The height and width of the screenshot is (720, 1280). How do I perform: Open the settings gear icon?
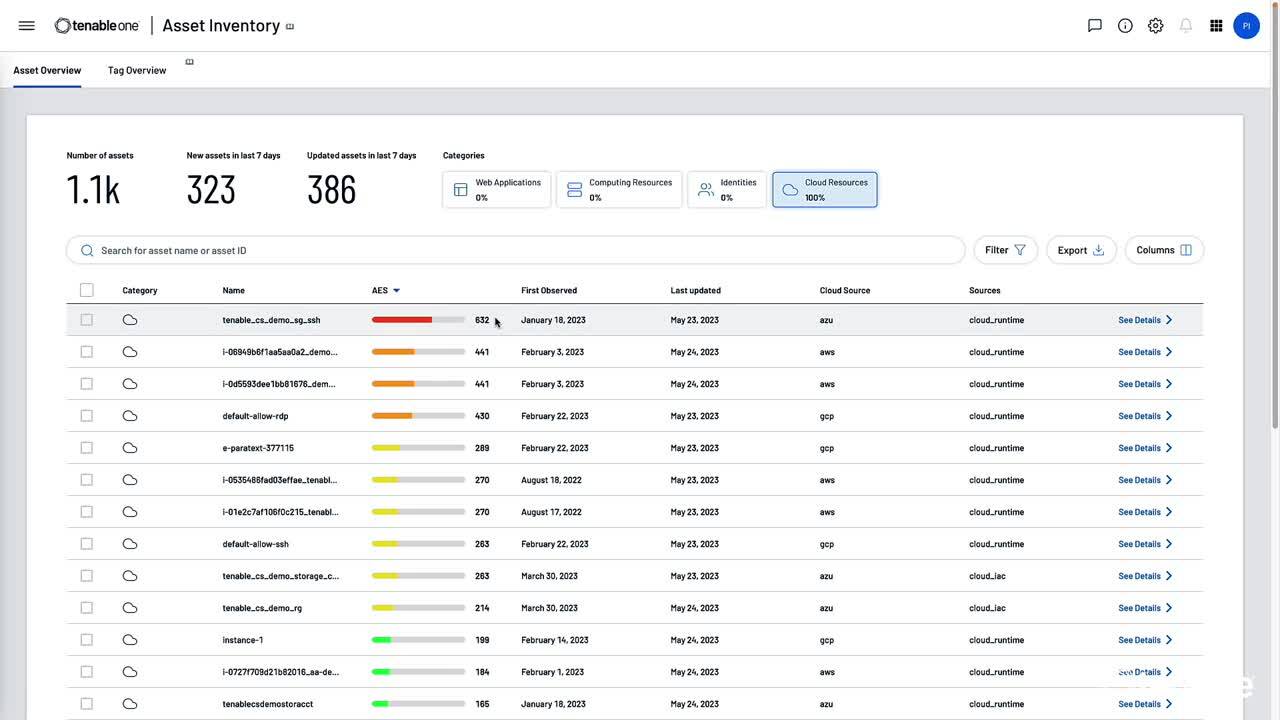(x=1155, y=26)
